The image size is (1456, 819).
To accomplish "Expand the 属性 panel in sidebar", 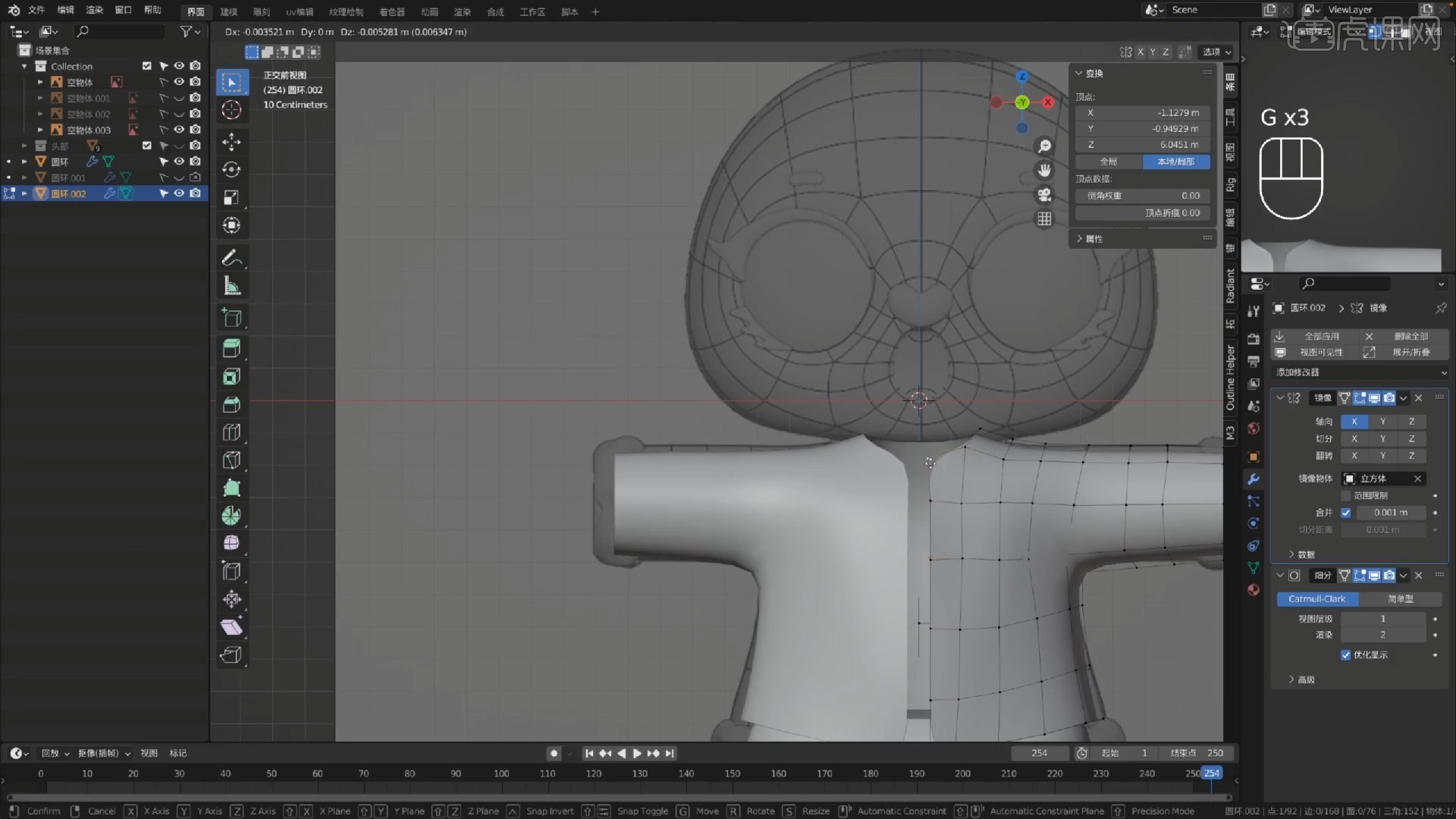I will 1080,239.
